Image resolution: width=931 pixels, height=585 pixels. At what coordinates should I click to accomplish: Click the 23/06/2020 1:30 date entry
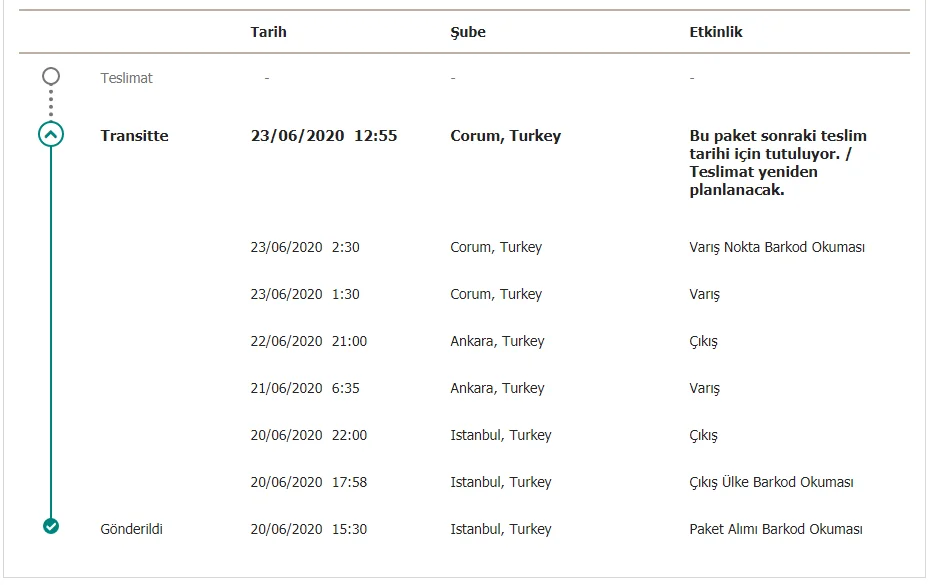click(305, 294)
